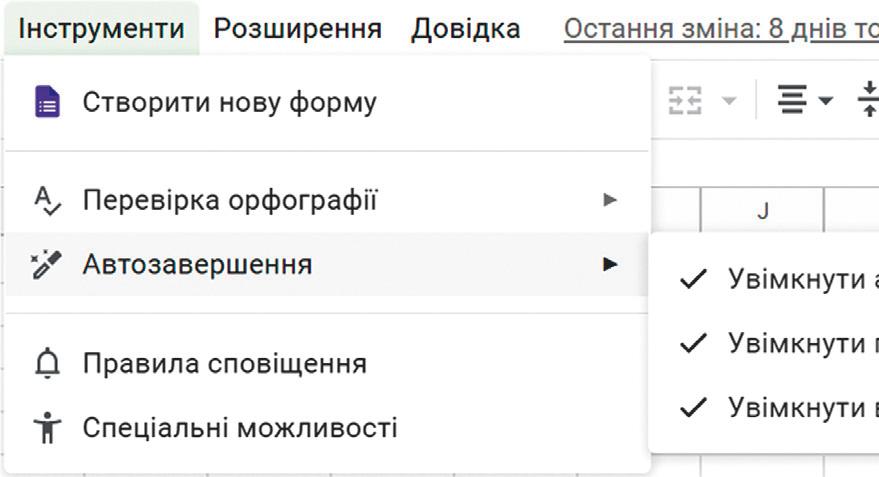Open the Розширення menu
The width and height of the screenshot is (879, 477).
click(x=298, y=28)
